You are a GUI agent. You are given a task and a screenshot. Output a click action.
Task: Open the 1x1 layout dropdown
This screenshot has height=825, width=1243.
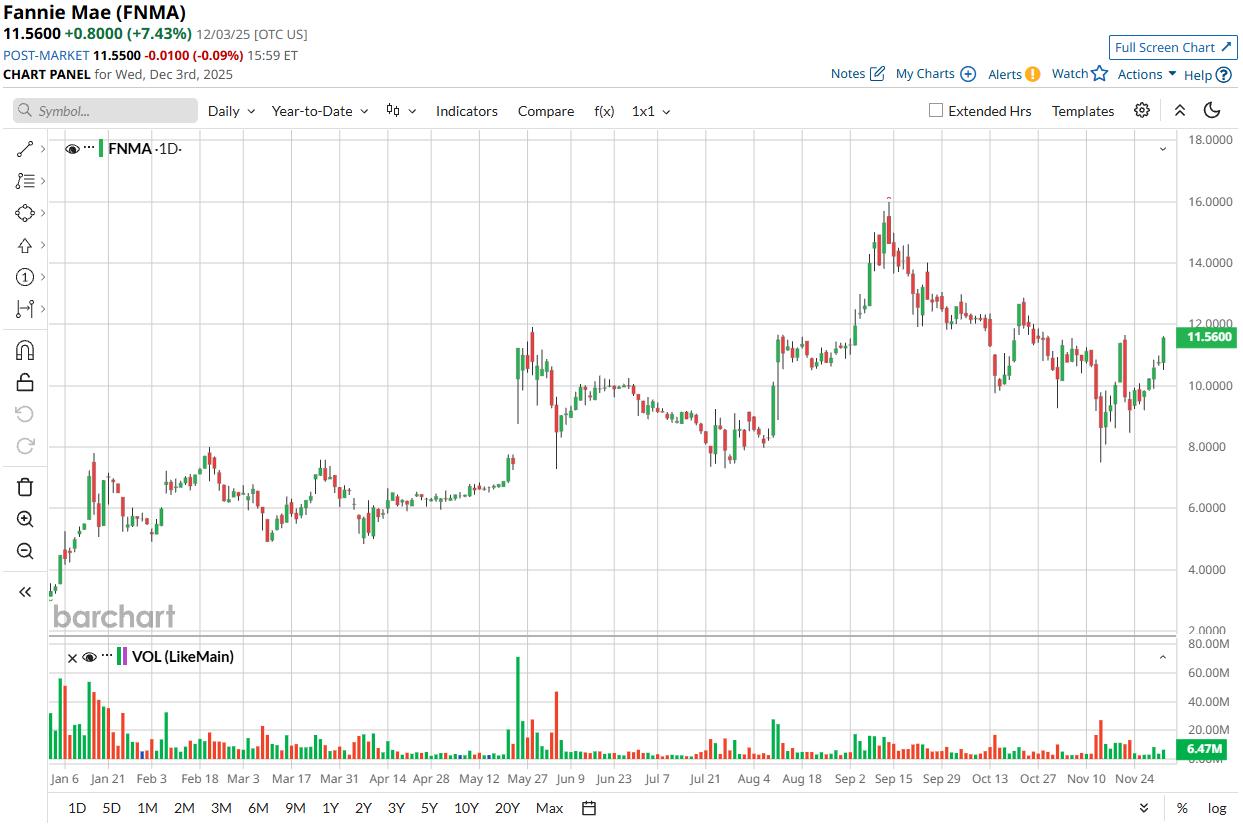click(651, 111)
